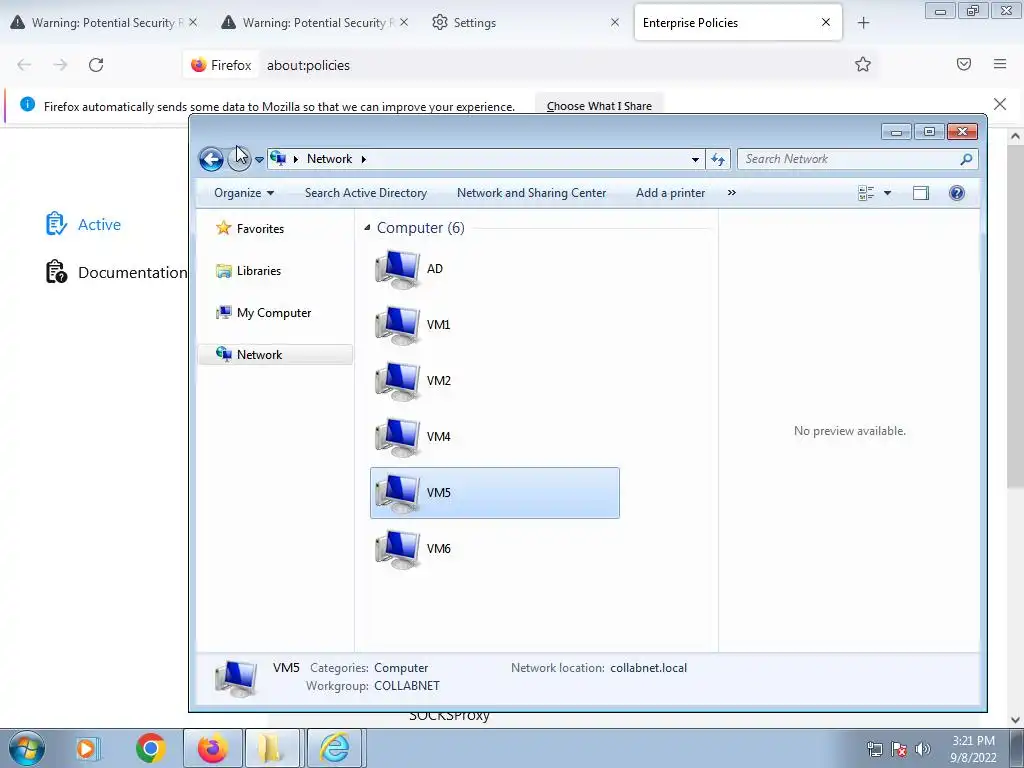Click the Action Center flag tray icon
Image resolution: width=1024 pixels, height=768 pixels.
click(x=899, y=749)
